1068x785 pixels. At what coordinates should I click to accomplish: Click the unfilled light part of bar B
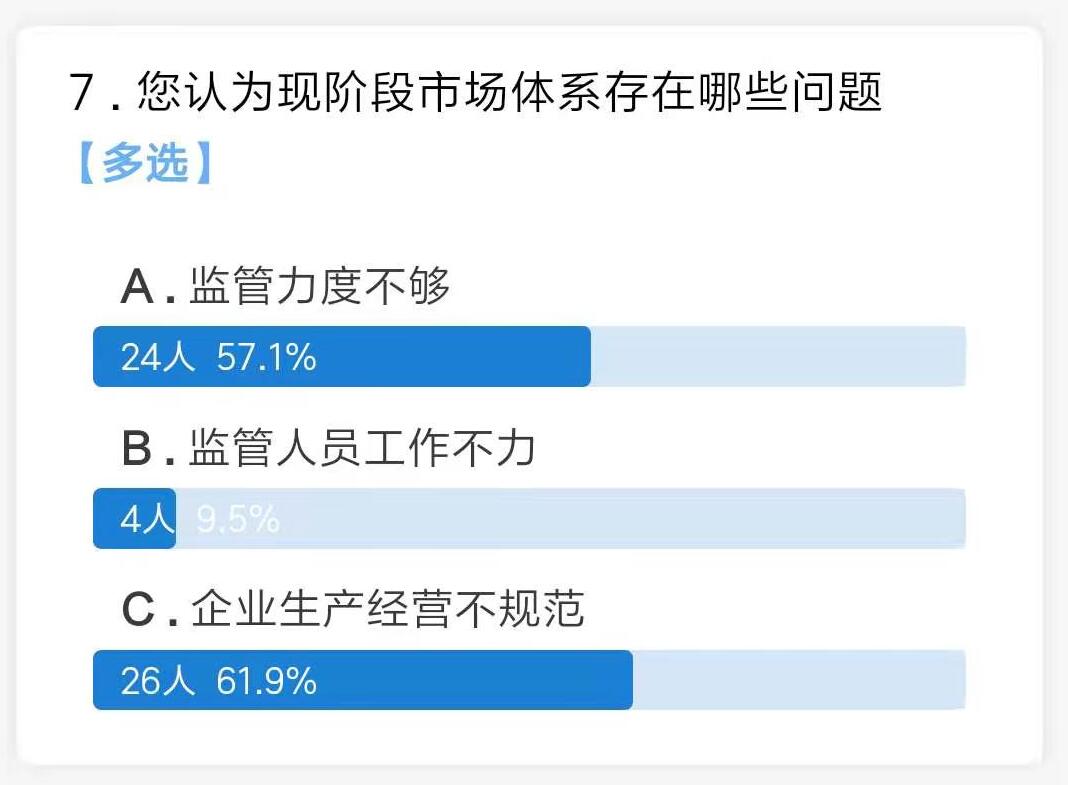[x=571, y=518]
